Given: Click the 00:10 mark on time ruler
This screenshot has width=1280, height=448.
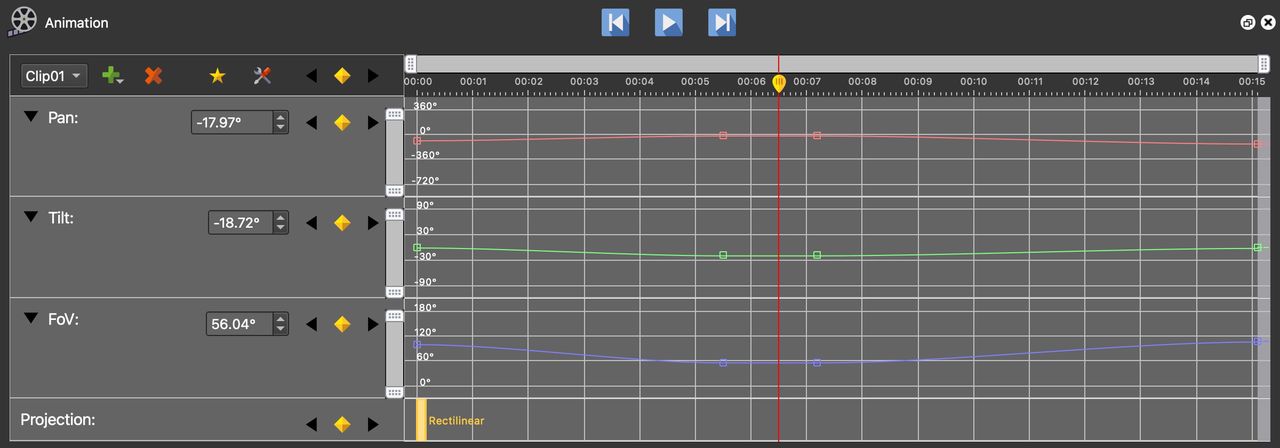Looking at the screenshot, I should [973, 81].
